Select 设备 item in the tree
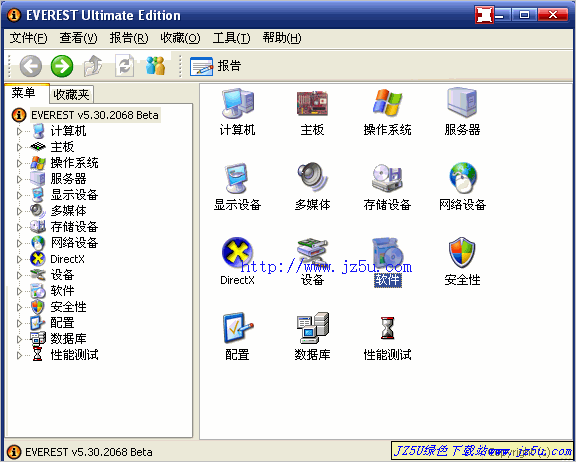This screenshot has height=462, width=576. point(62,275)
